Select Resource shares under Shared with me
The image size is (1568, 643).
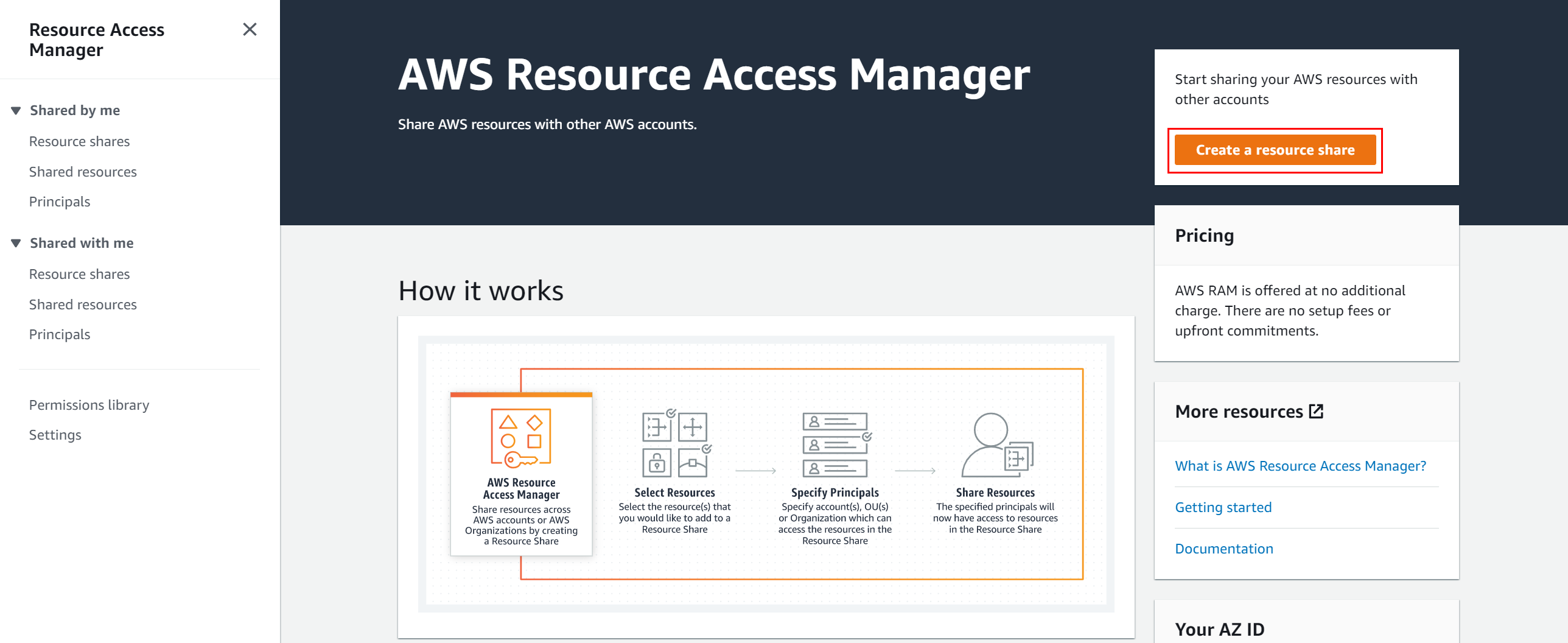coord(79,273)
